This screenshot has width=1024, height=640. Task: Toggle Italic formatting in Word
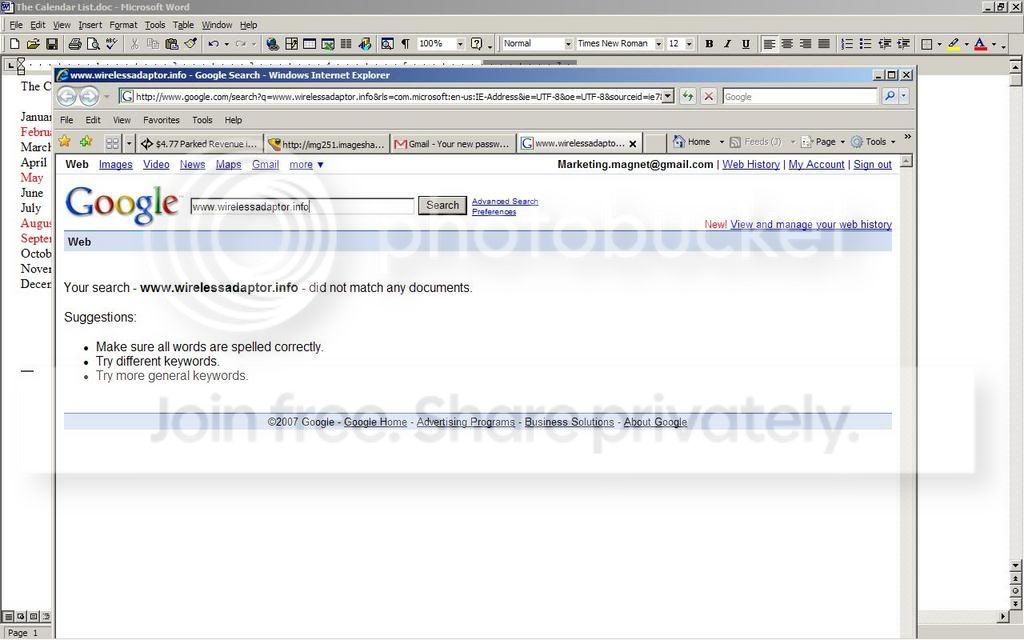728,44
